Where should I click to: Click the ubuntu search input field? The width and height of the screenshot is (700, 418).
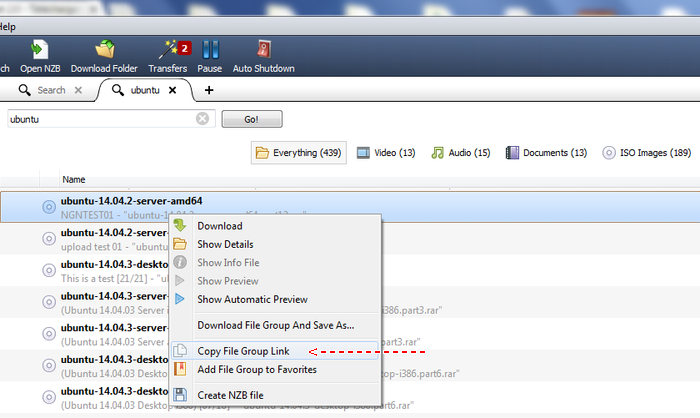tap(100, 118)
